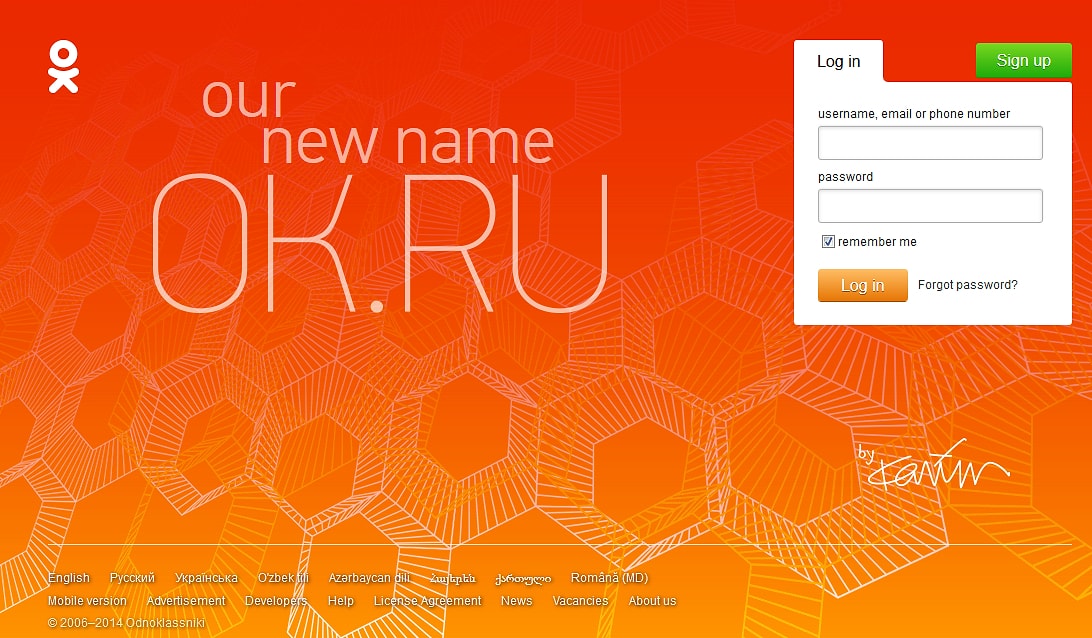This screenshot has height=638, width=1092.
Task: Switch language to English
Action: 69,578
